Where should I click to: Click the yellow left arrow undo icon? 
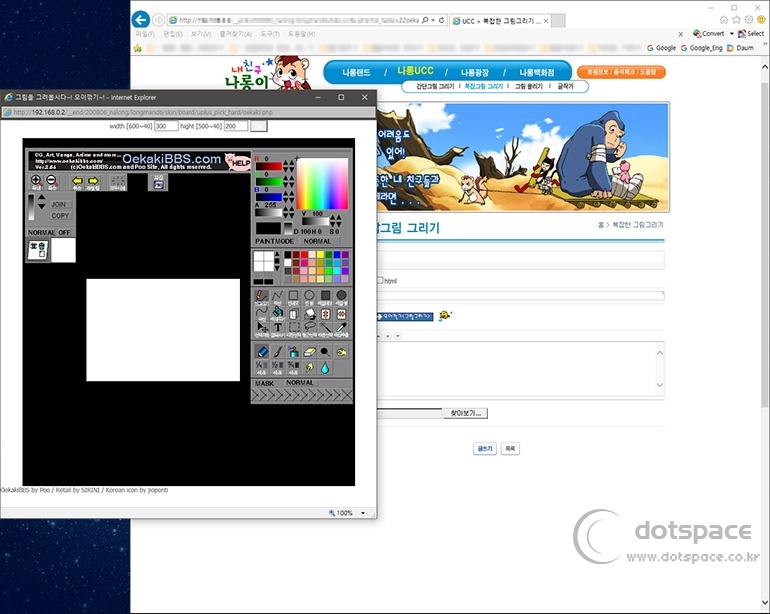point(77,182)
